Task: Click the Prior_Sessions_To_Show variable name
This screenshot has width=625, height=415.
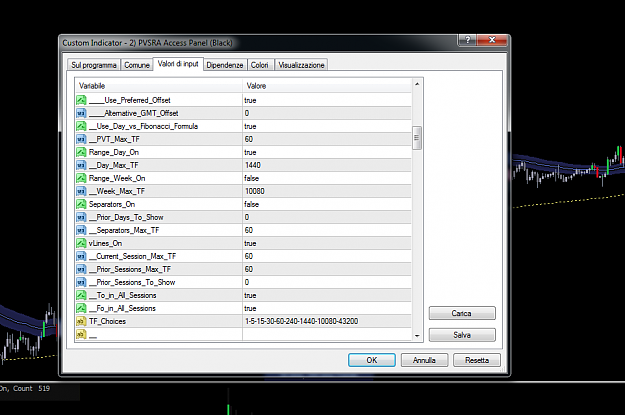Action: point(132,282)
